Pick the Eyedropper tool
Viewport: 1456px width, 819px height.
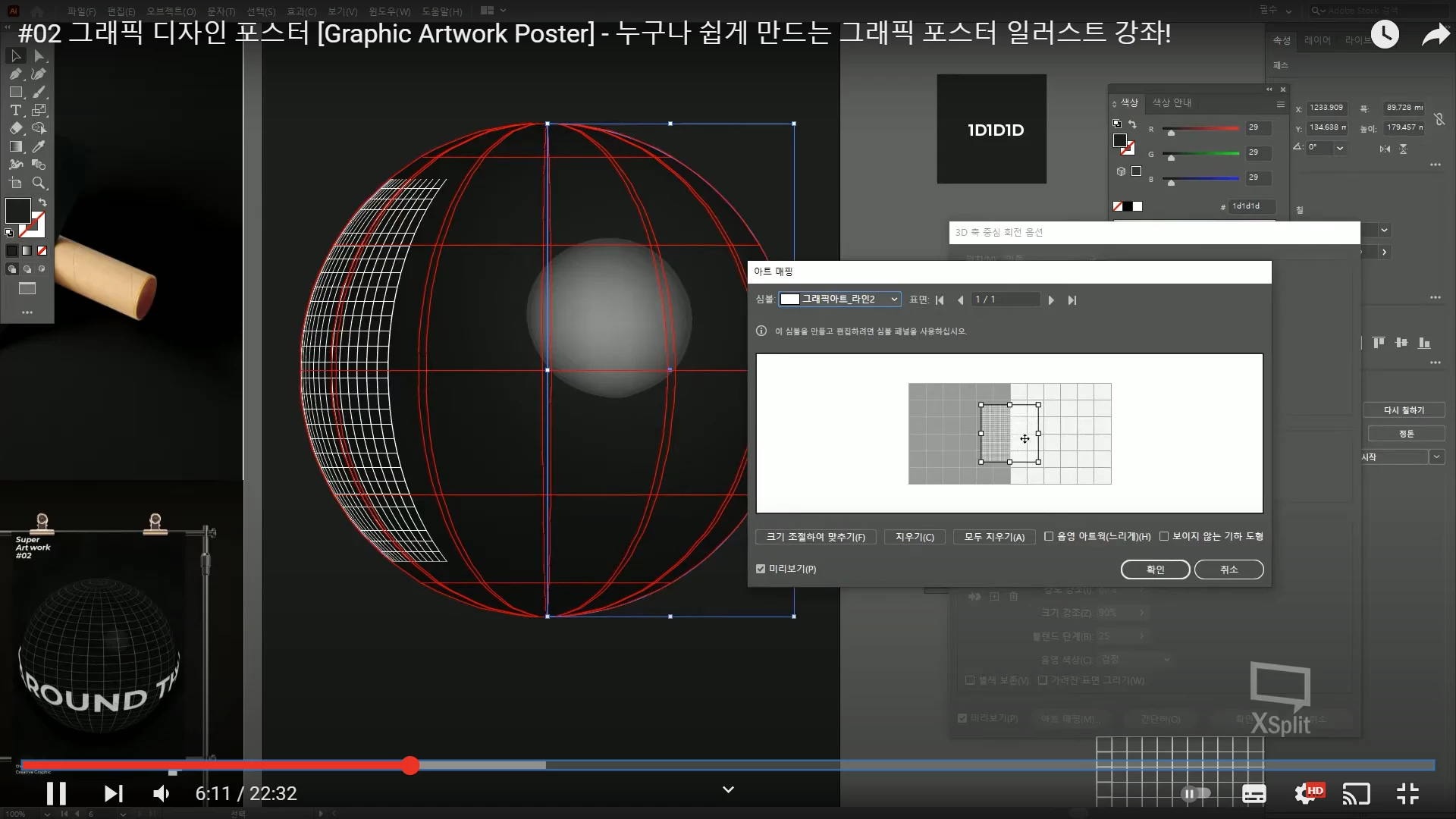(39, 146)
